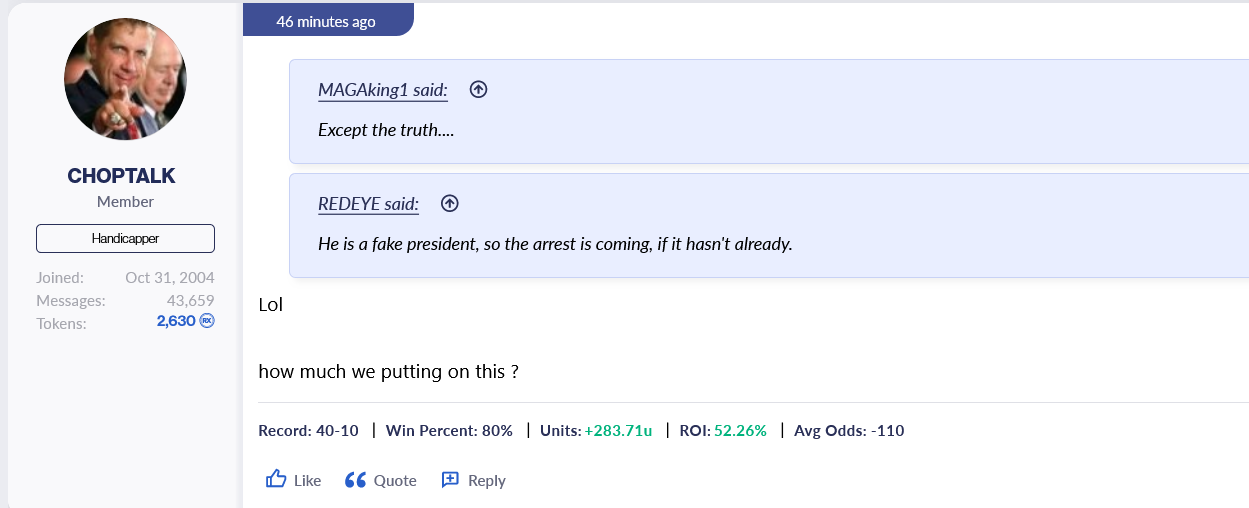Open CHOPTALK's avatar picture
Viewport: 1249px width, 508px height.
[125, 79]
